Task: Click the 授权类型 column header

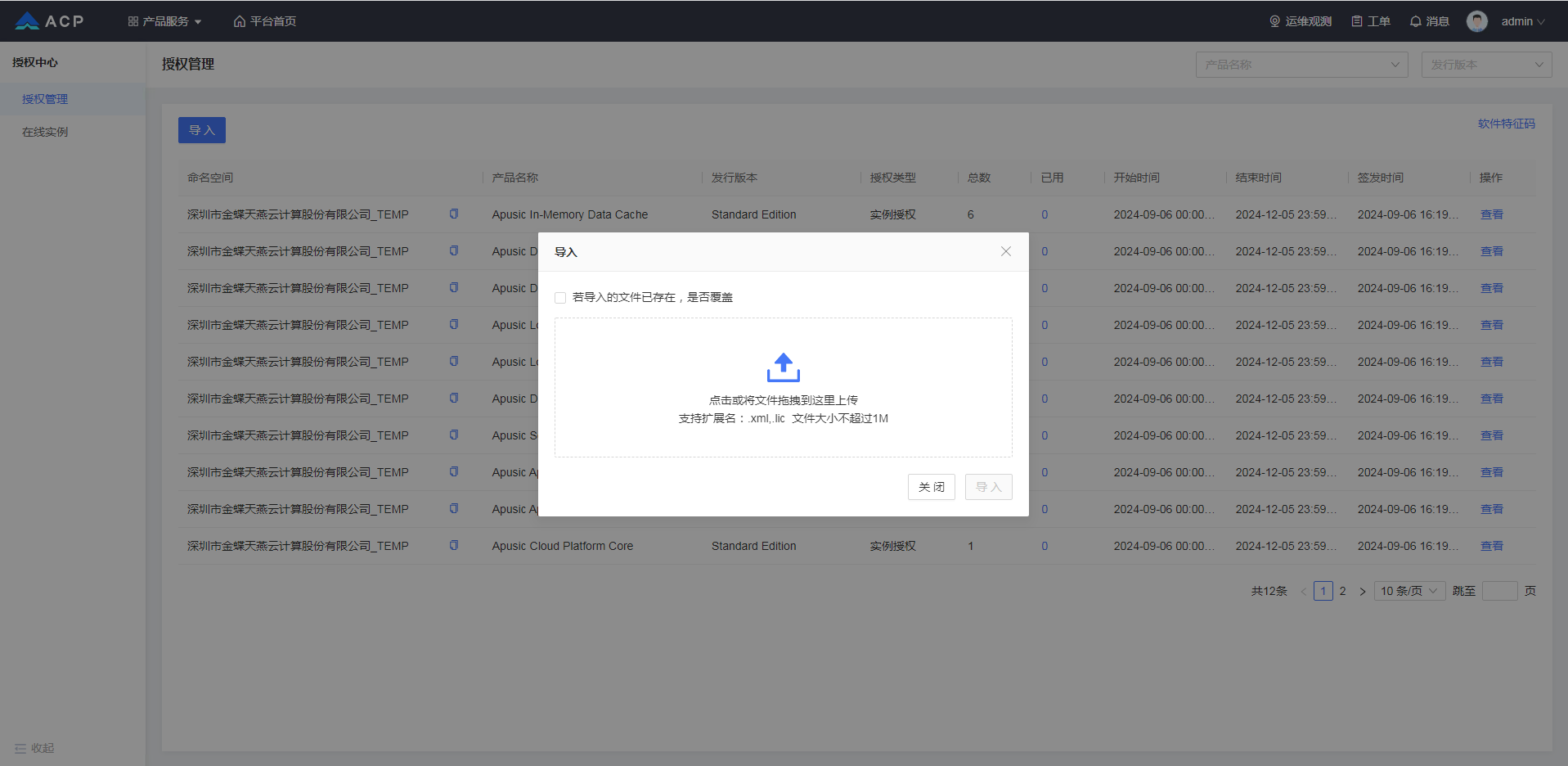Action: [893, 178]
